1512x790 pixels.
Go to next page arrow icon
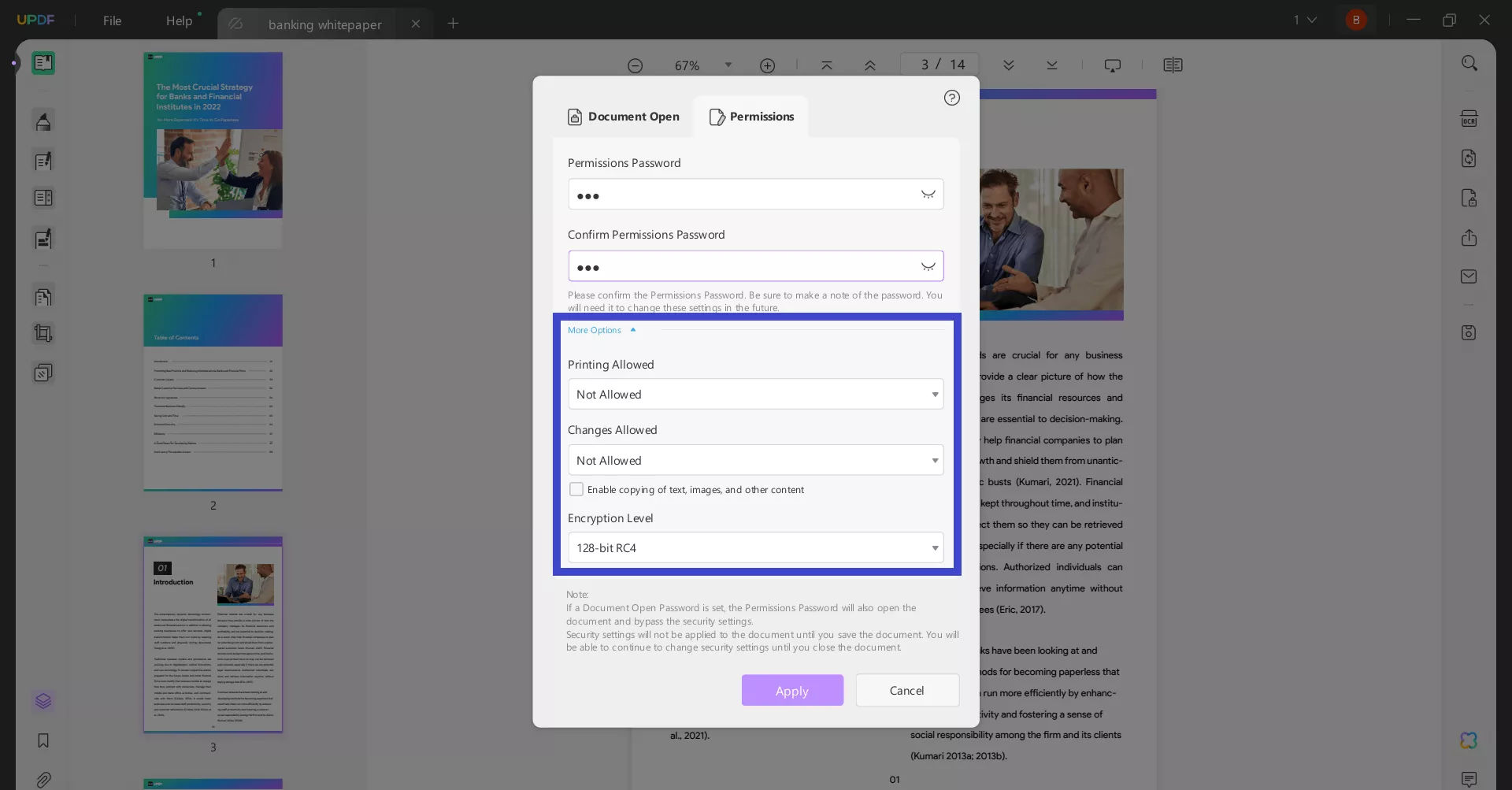(x=1008, y=65)
